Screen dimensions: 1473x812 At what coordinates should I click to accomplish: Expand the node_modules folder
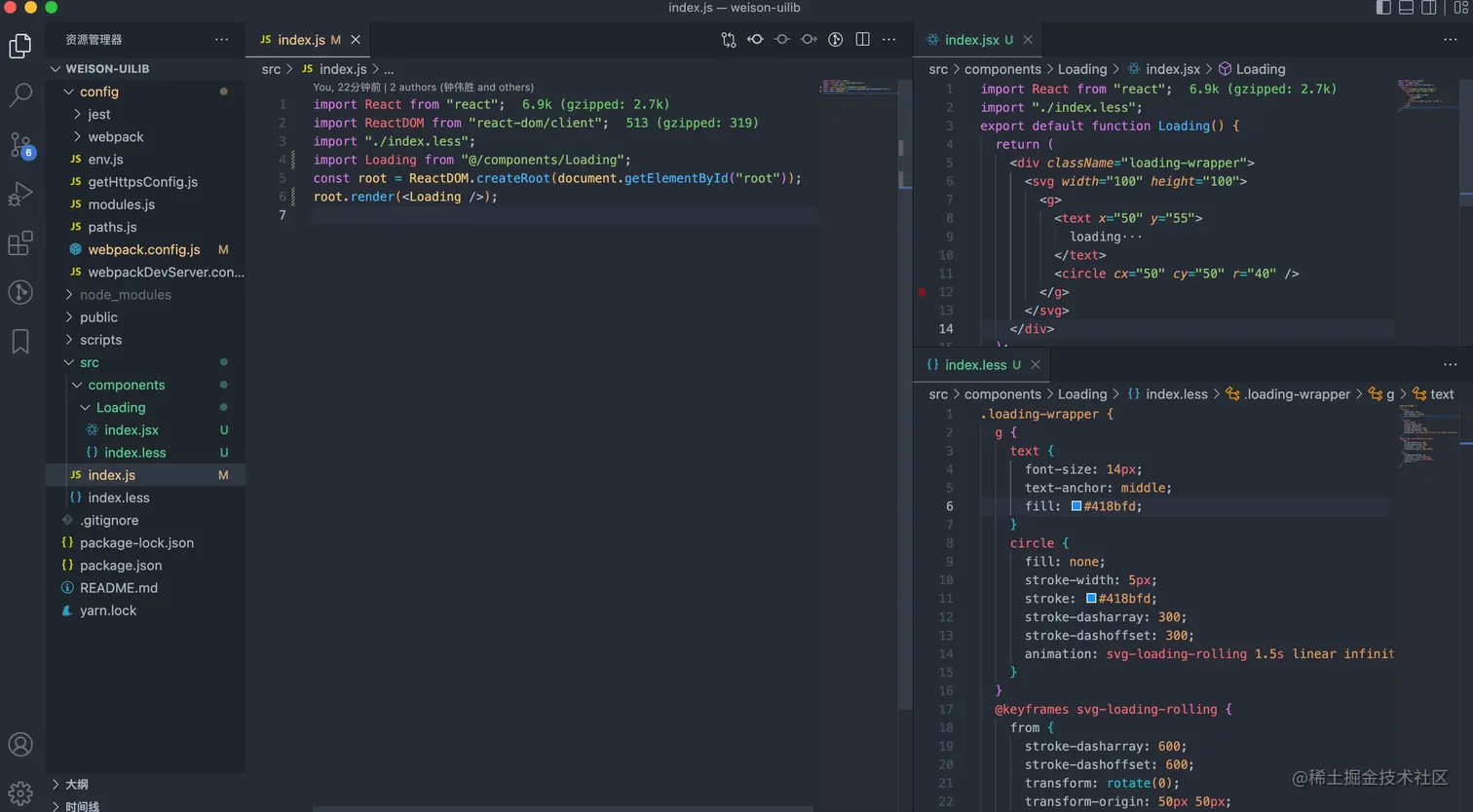pyautogui.click(x=125, y=295)
